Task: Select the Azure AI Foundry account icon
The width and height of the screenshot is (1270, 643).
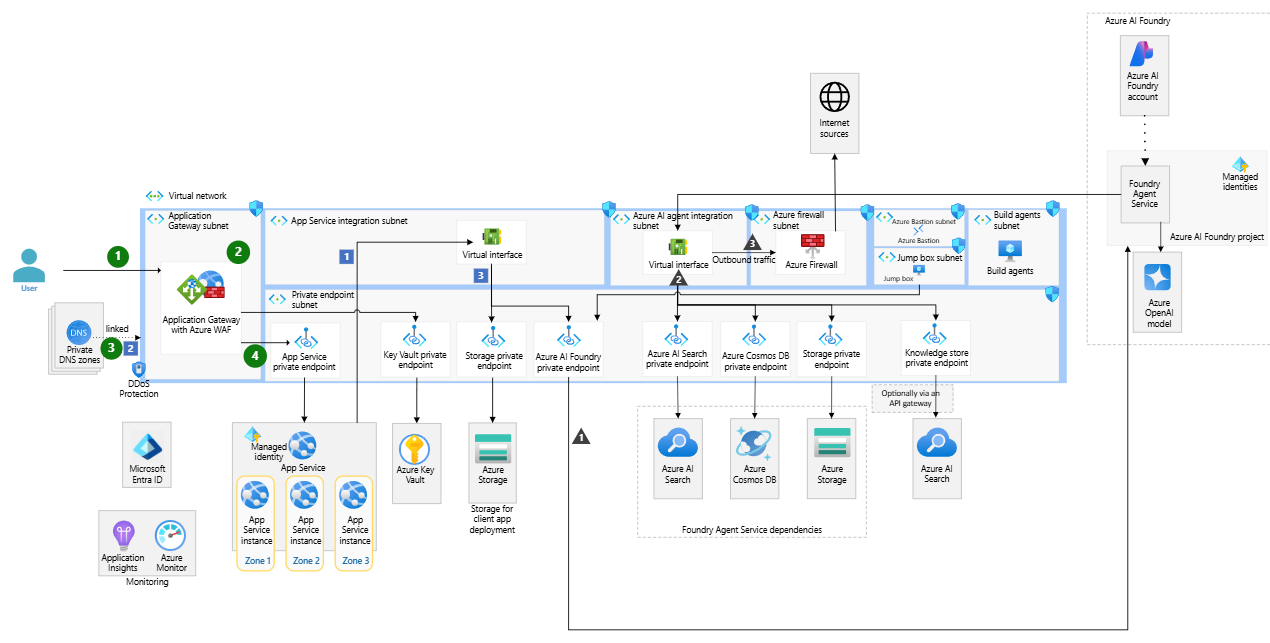Action: coord(1143,54)
